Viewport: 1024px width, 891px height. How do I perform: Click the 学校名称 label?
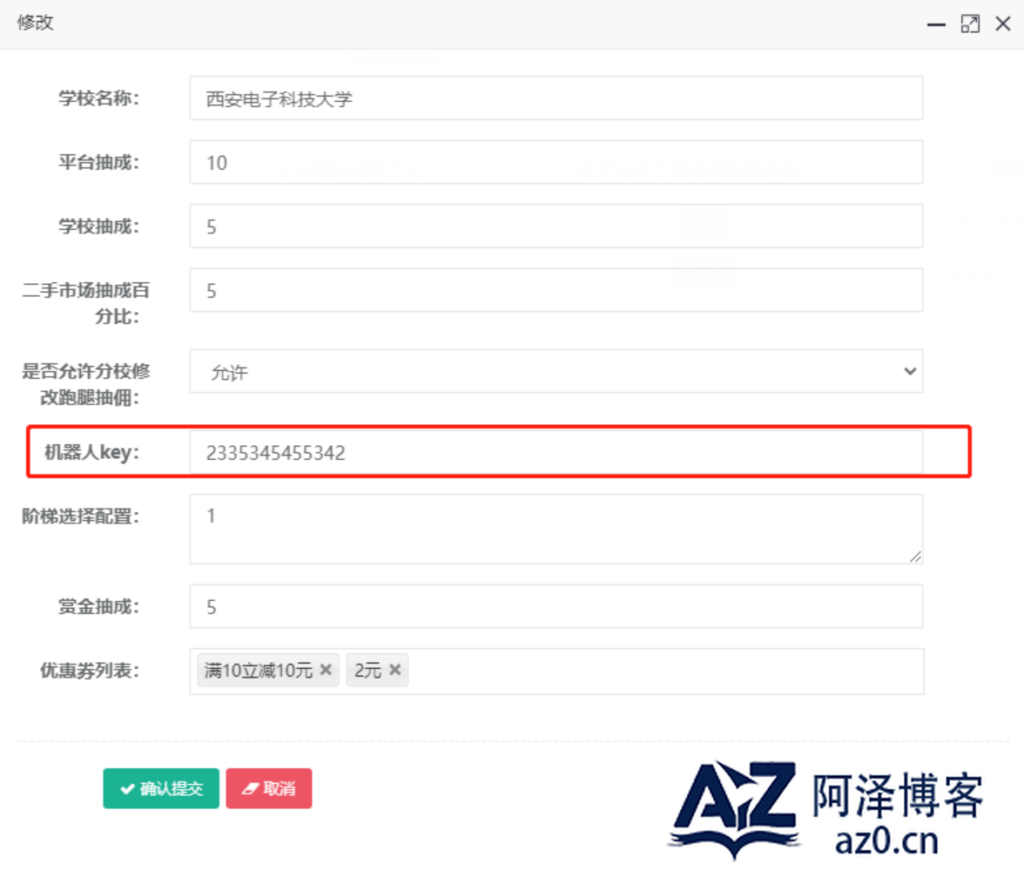99,98
